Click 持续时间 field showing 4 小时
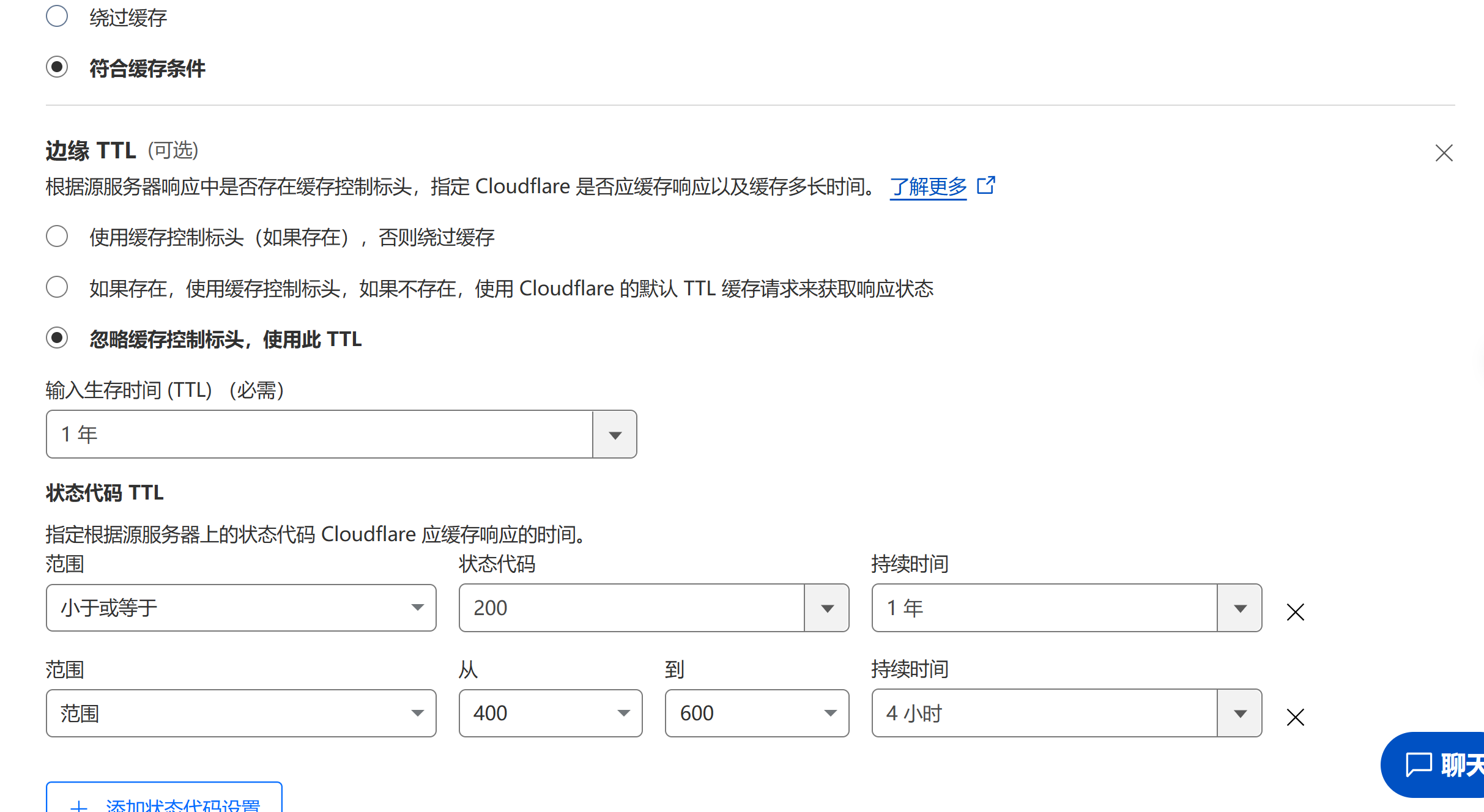1484x812 pixels. point(1045,713)
